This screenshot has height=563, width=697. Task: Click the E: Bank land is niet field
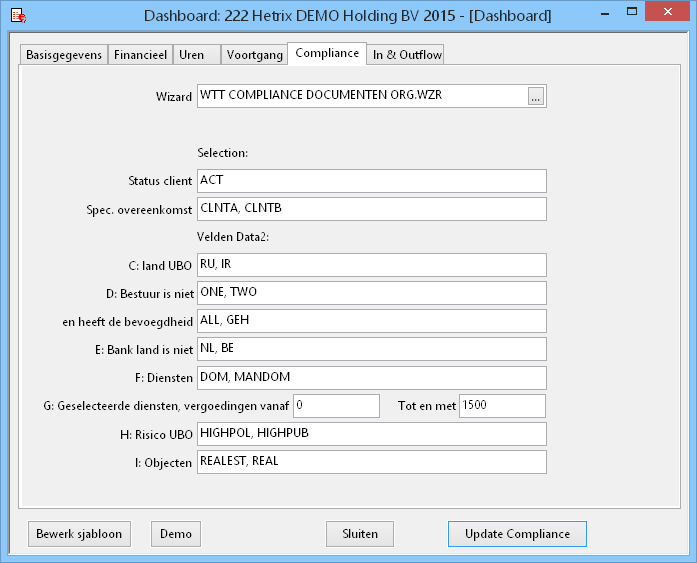coord(372,349)
